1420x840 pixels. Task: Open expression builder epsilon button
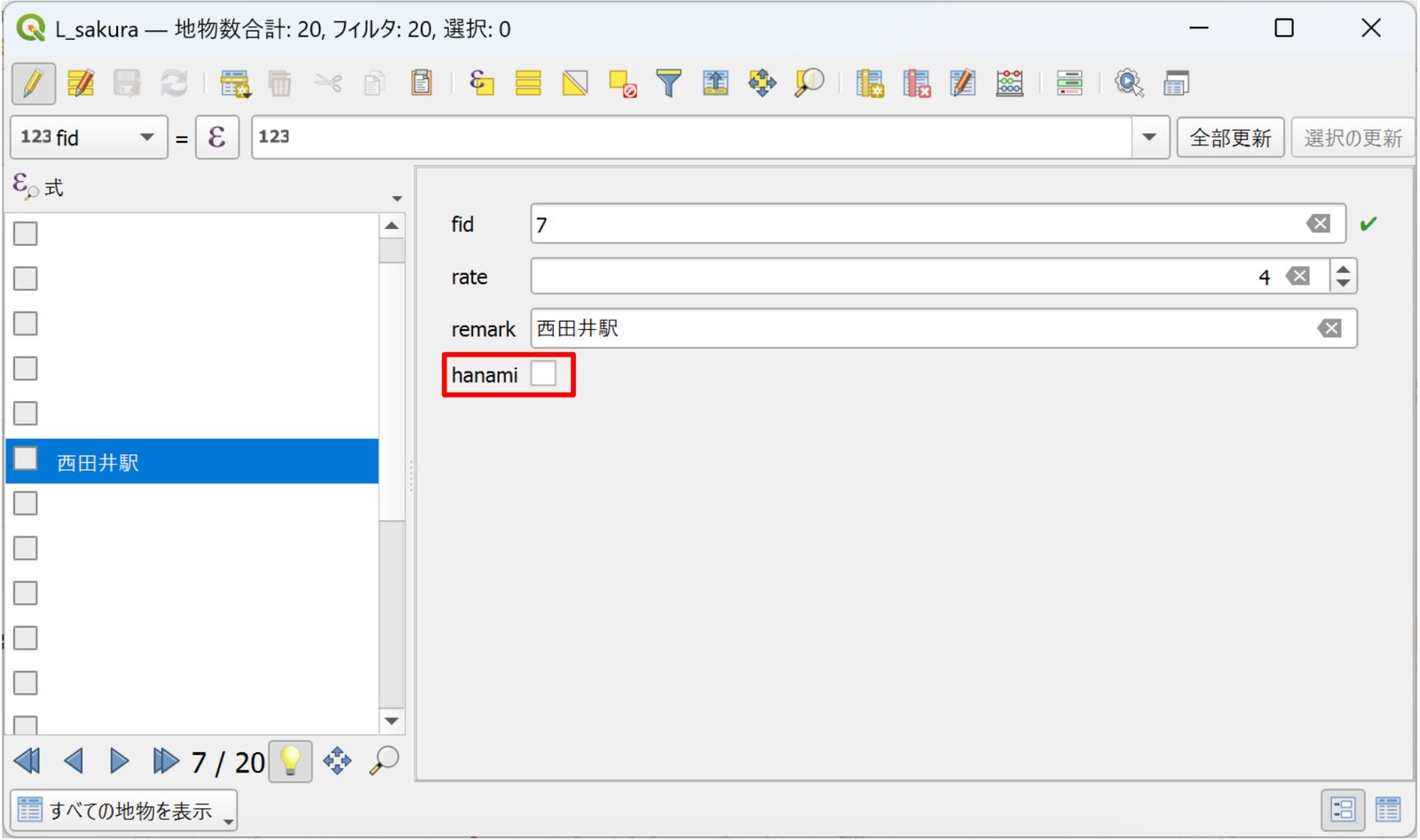coord(217,137)
